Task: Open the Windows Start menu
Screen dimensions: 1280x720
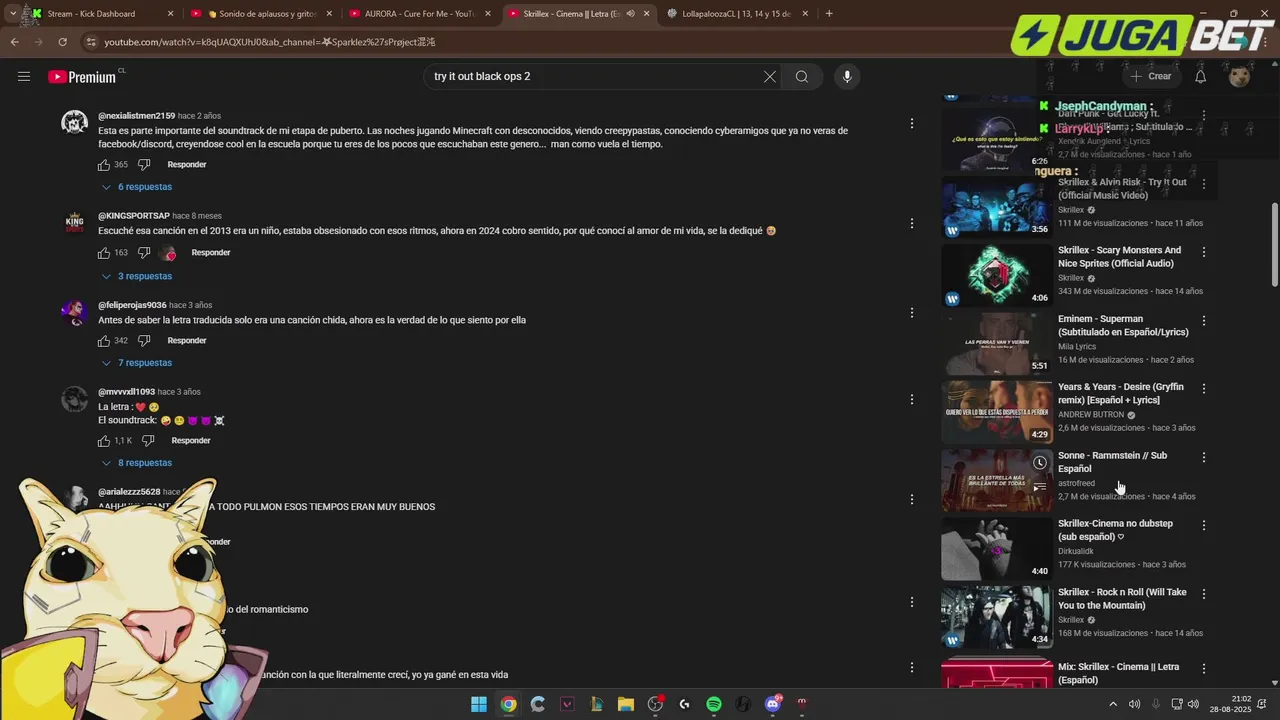Action: coord(479,704)
